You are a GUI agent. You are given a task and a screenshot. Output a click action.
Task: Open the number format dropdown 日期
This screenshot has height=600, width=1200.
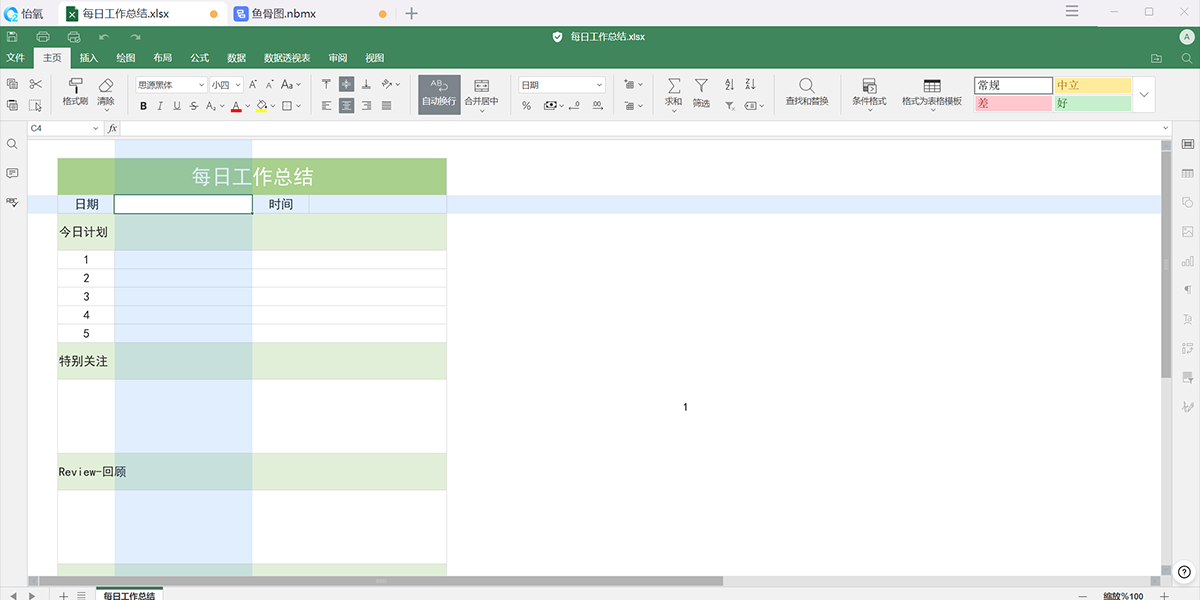[x=561, y=85]
